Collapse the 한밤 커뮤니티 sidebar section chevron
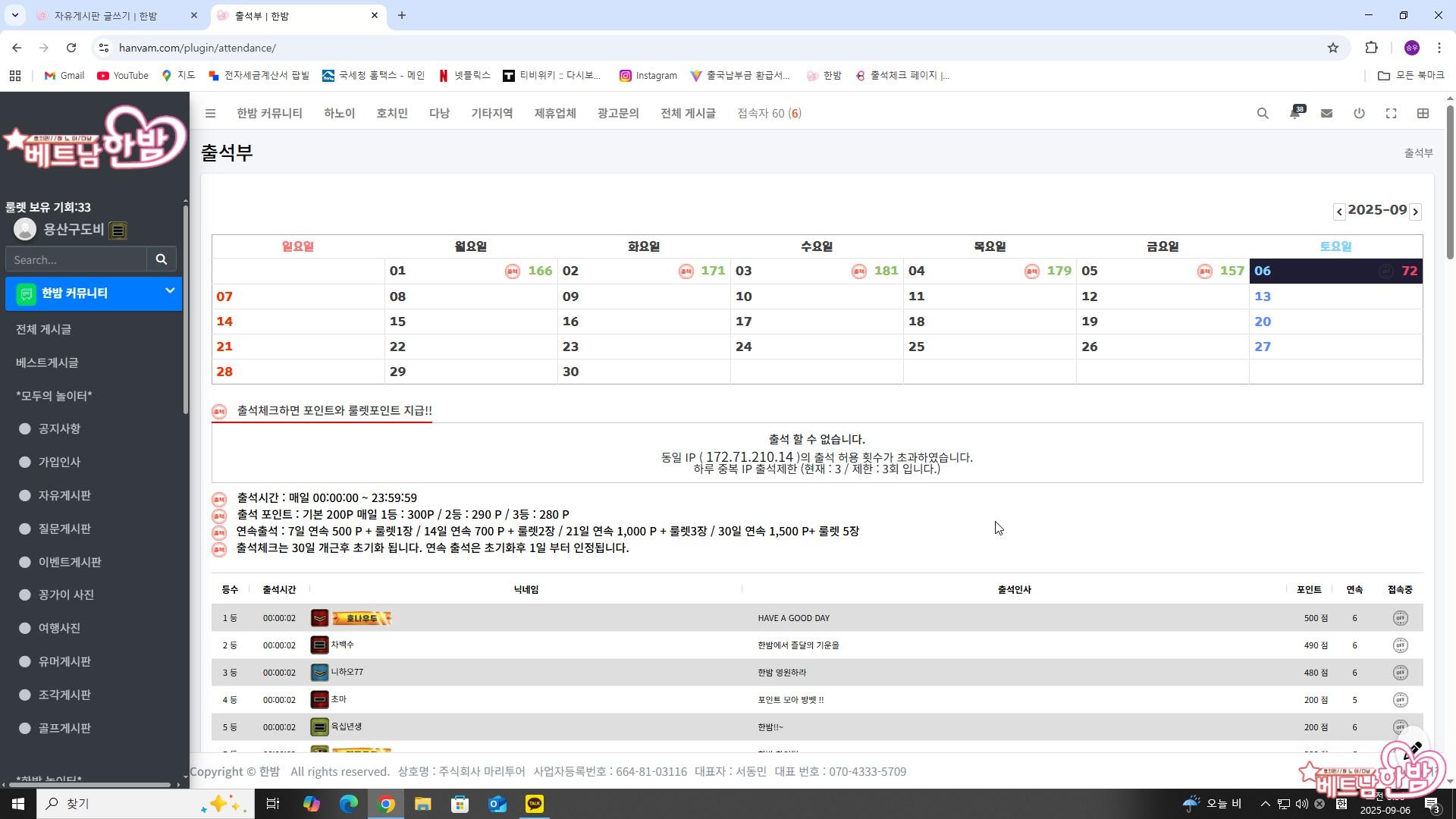This screenshot has width=1456, height=819. [170, 291]
